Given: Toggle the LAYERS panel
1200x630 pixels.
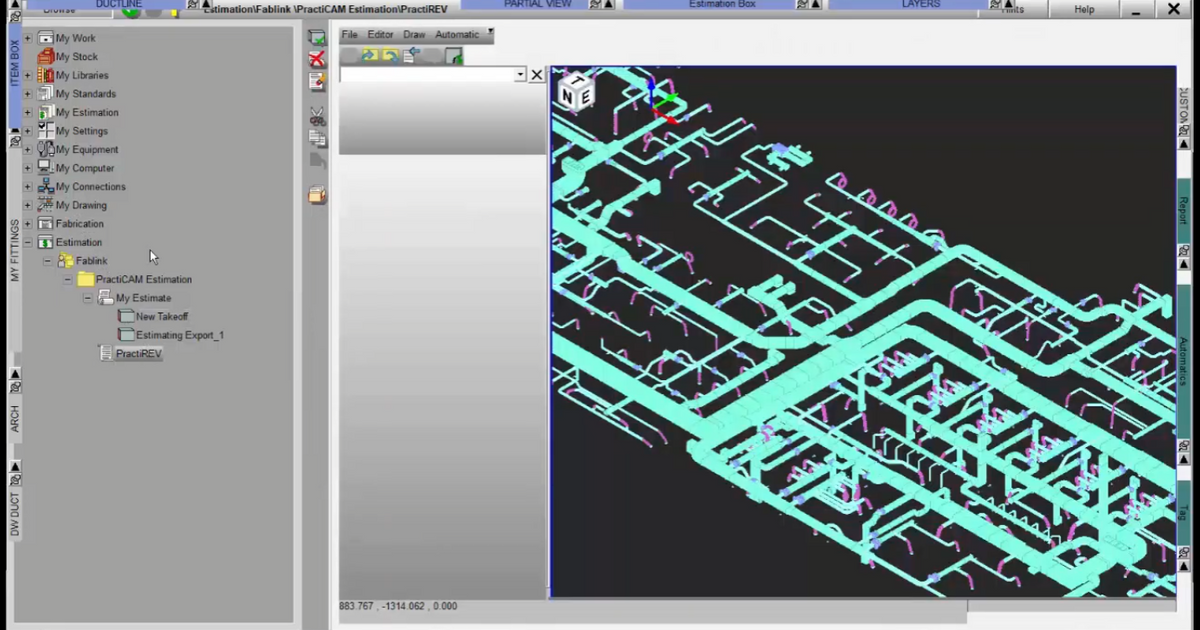Looking at the screenshot, I should pyautogui.click(x=920, y=4).
